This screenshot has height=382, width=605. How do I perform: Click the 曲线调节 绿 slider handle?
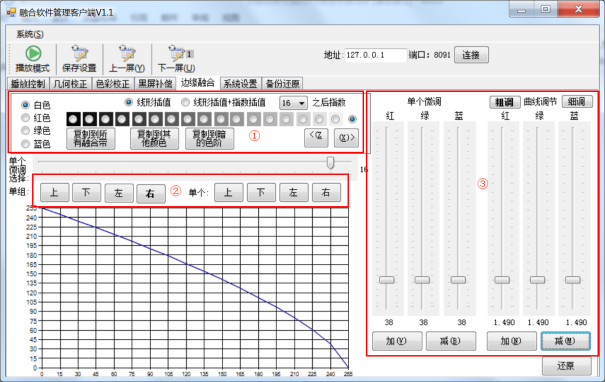[x=537, y=280]
